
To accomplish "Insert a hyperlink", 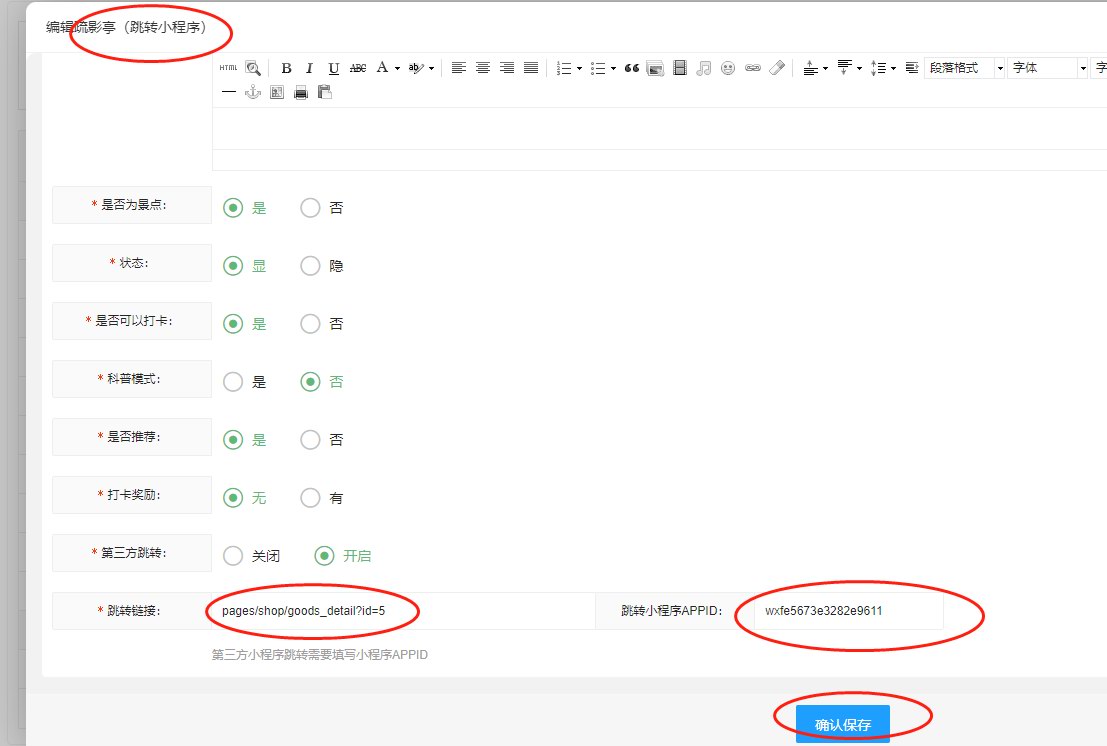I will click(x=753, y=68).
